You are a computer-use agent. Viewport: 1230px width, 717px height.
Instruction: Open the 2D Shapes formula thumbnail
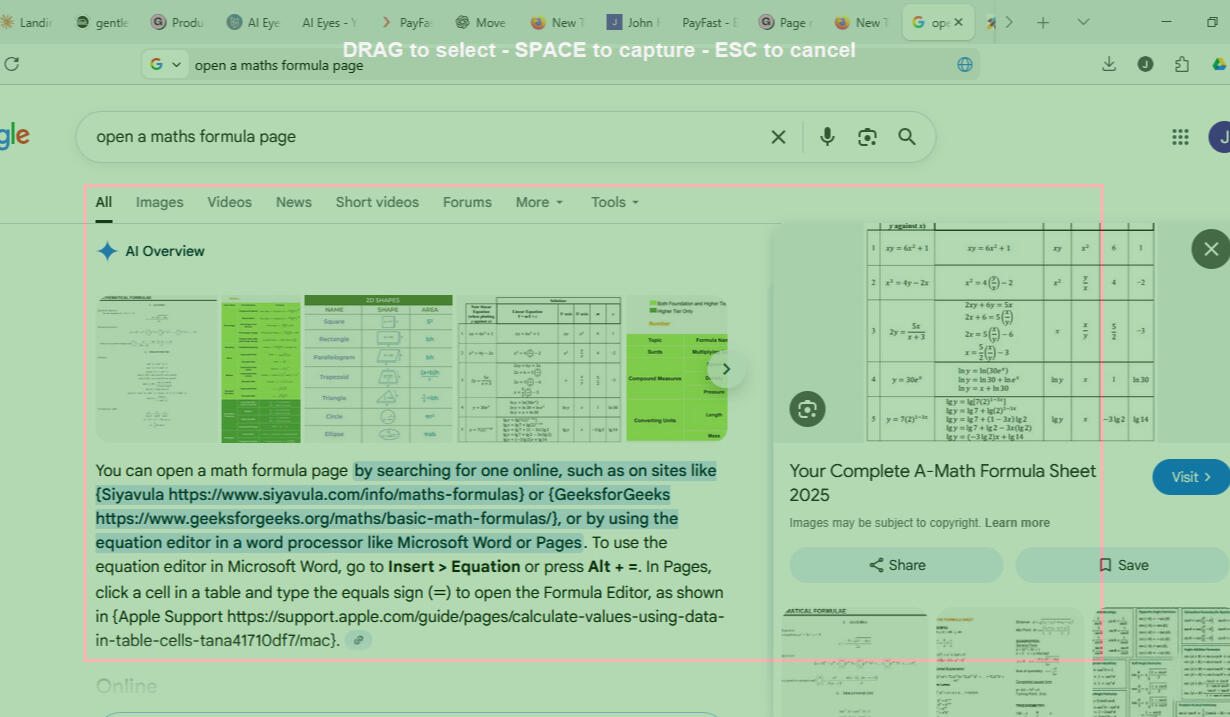click(377, 368)
